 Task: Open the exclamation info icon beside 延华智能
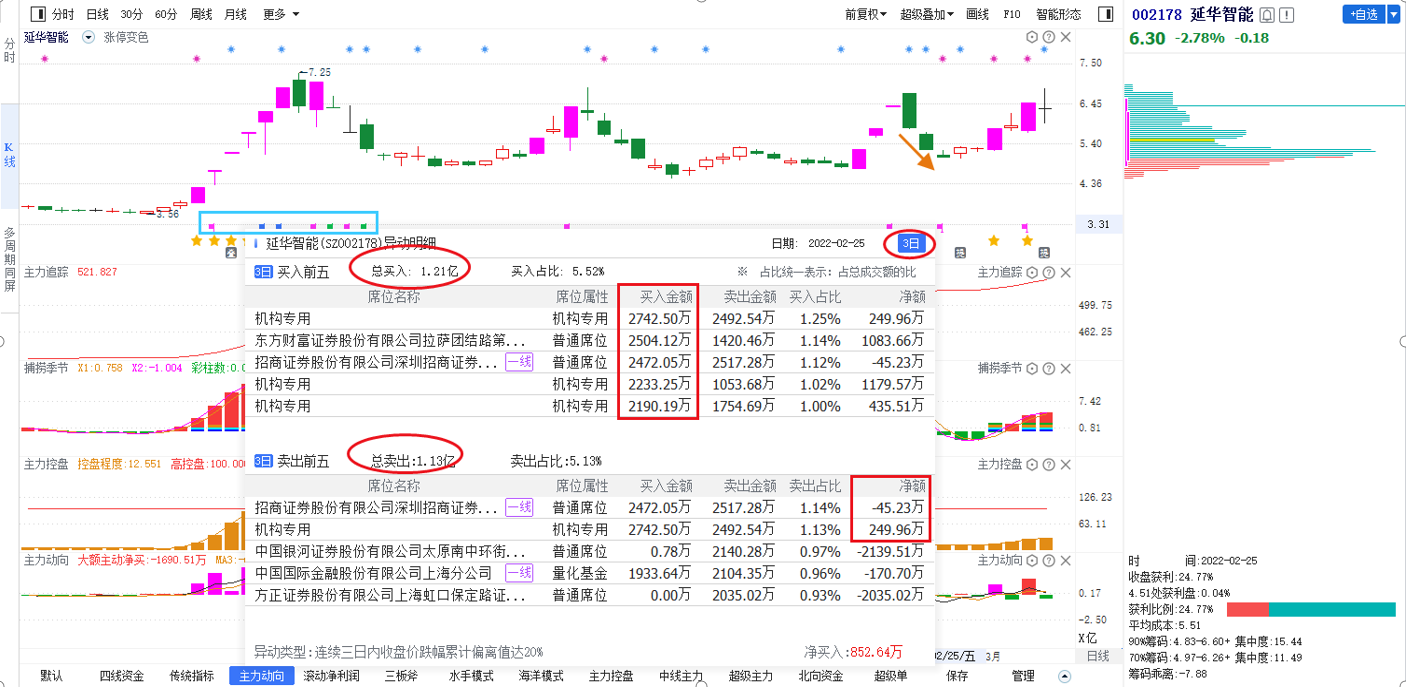[x=1286, y=15]
